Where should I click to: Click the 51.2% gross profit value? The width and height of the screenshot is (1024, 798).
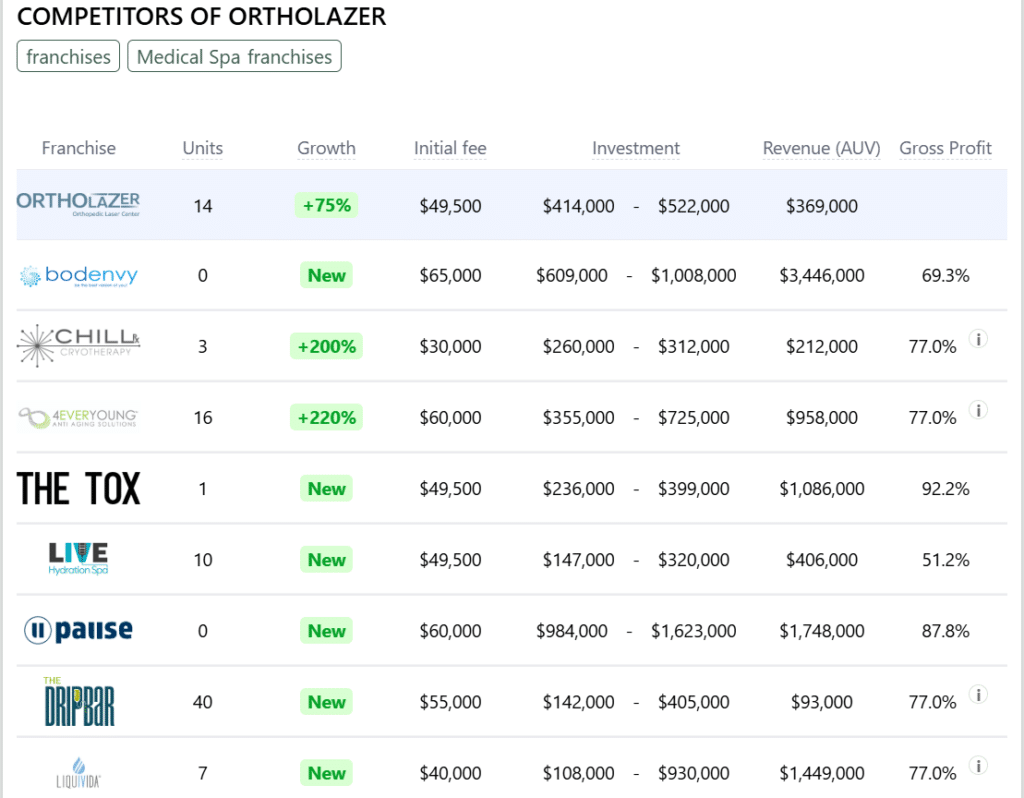pyautogui.click(x=945, y=560)
